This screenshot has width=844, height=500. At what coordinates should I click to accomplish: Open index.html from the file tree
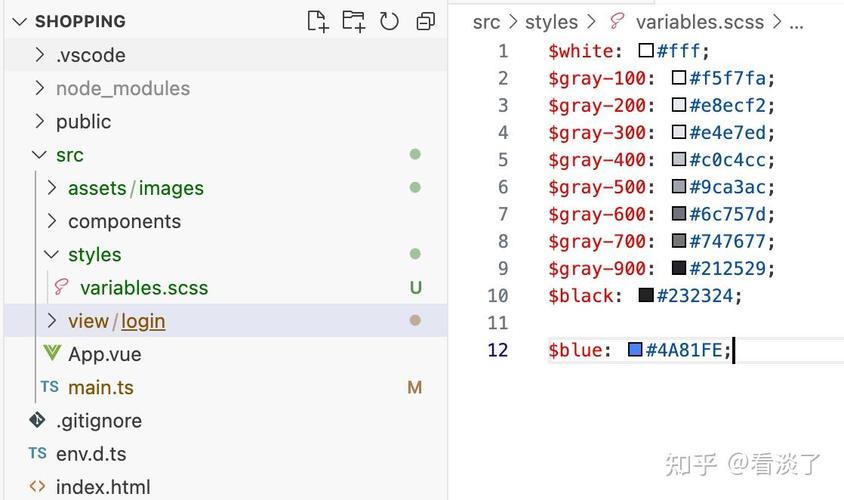click(x=103, y=487)
